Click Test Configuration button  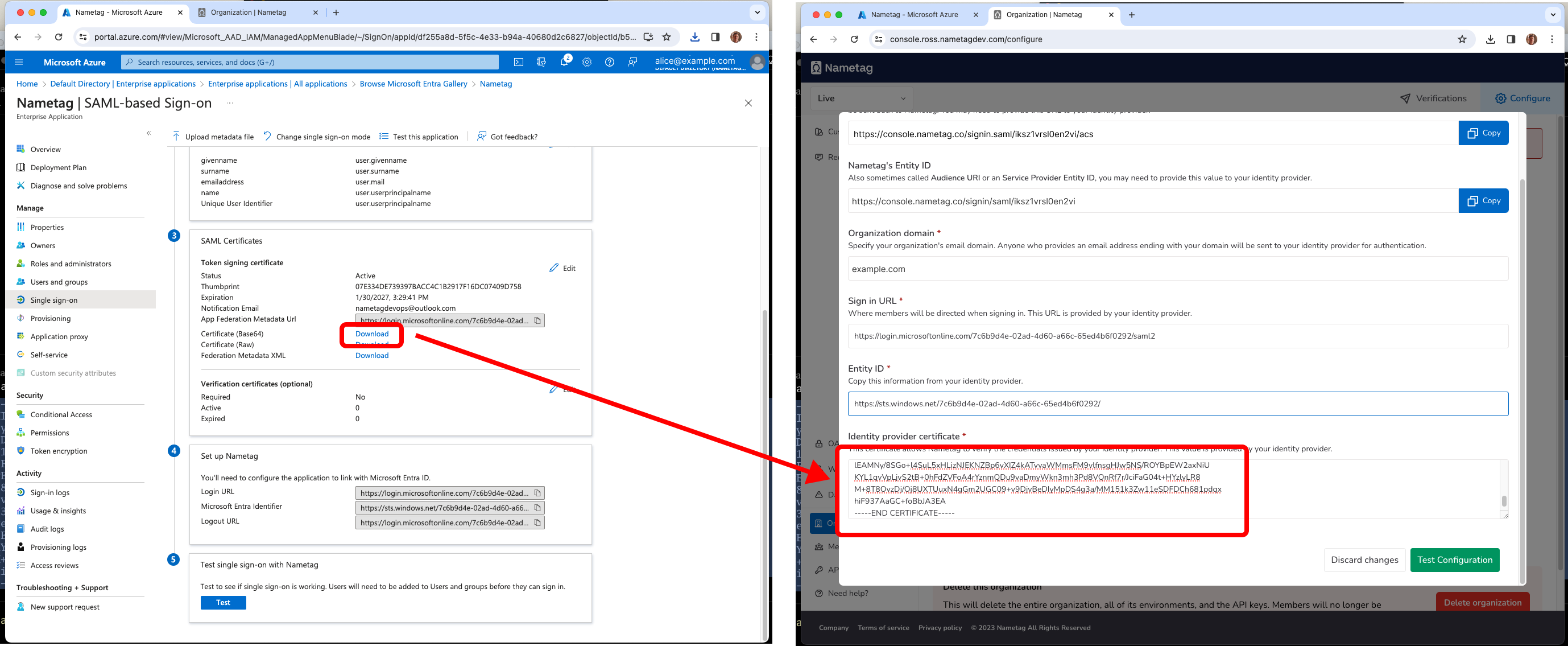[x=1455, y=560]
